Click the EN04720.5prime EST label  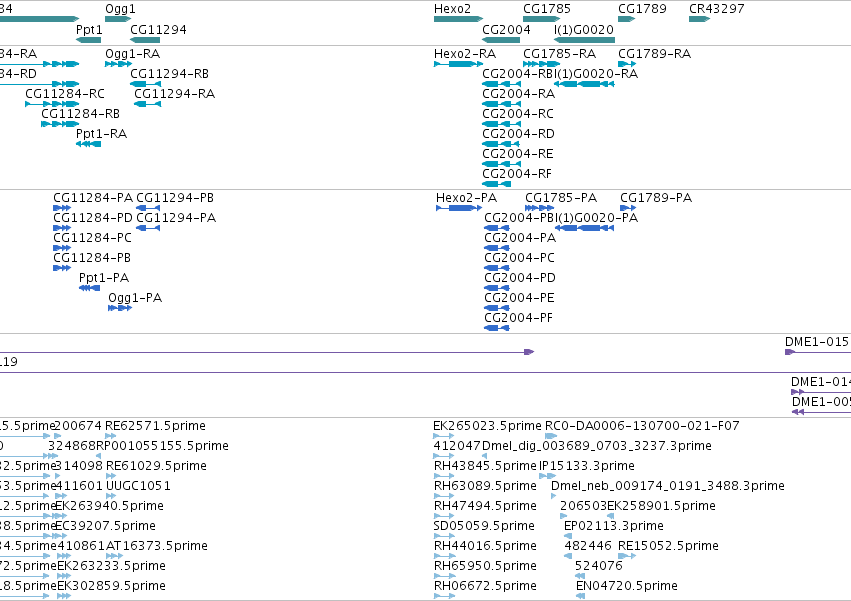(x=626, y=586)
